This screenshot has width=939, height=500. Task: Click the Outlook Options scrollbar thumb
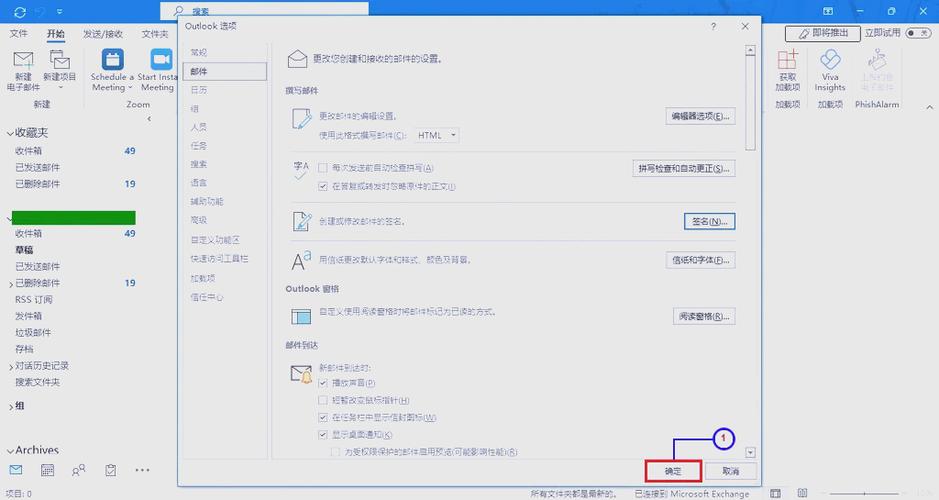pyautogui.click(x=750, y=103)
